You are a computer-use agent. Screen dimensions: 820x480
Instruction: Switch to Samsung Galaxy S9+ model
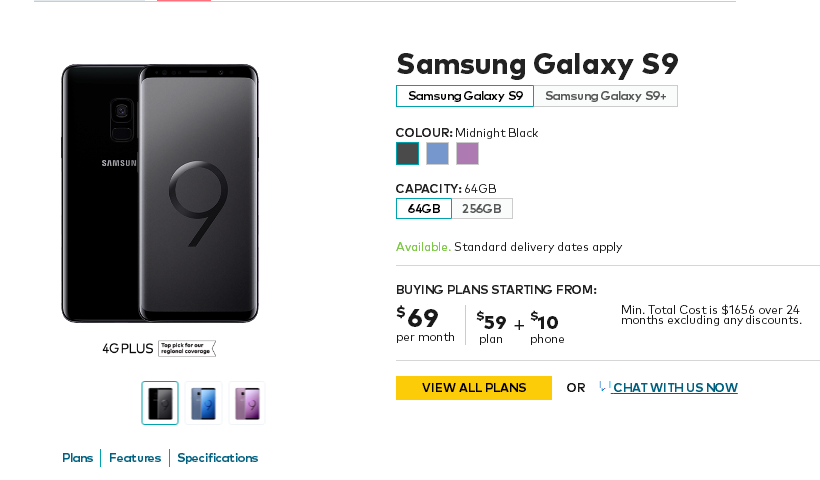point(606,96)
